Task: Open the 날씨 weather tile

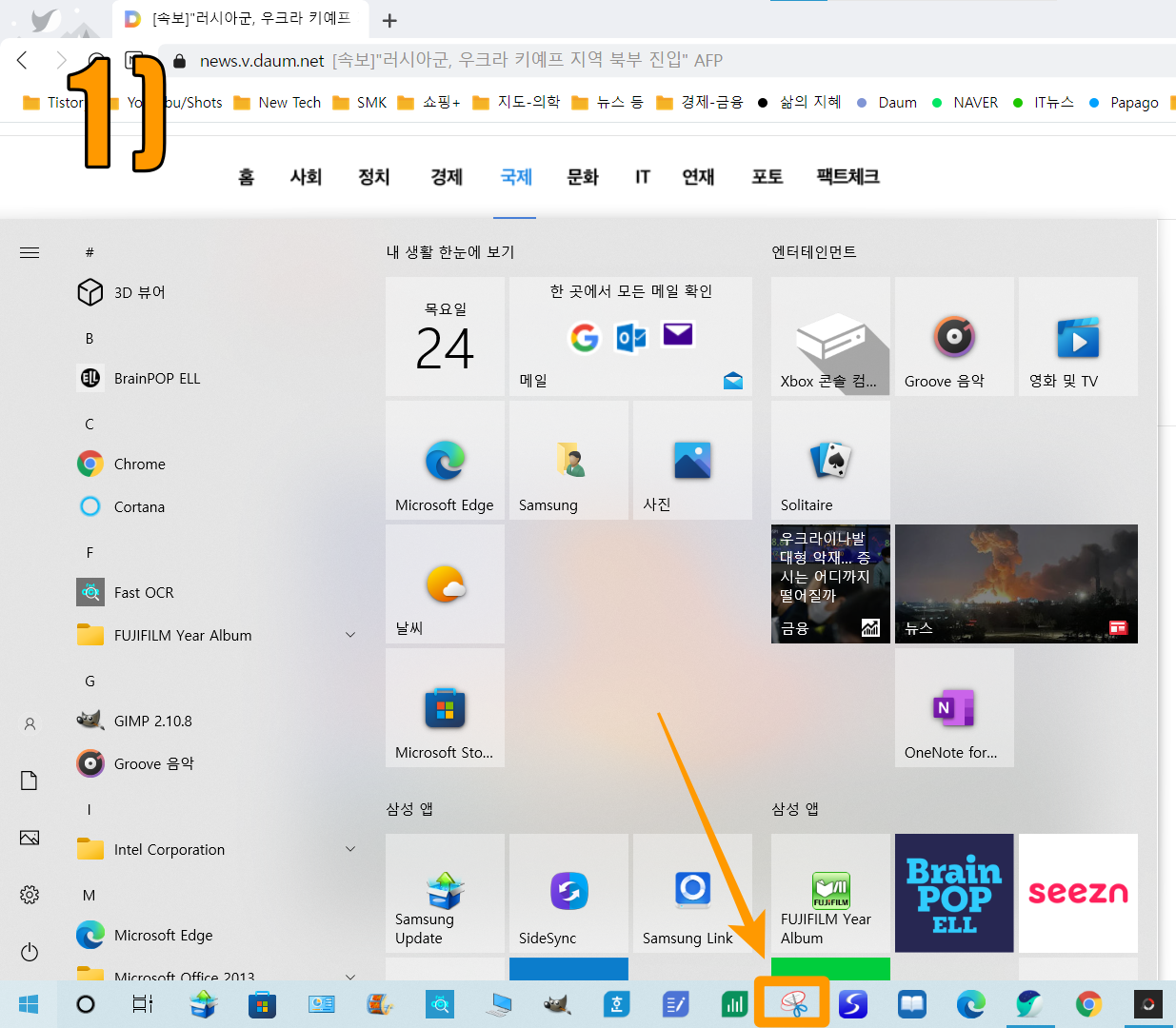Action: (445, 584)
